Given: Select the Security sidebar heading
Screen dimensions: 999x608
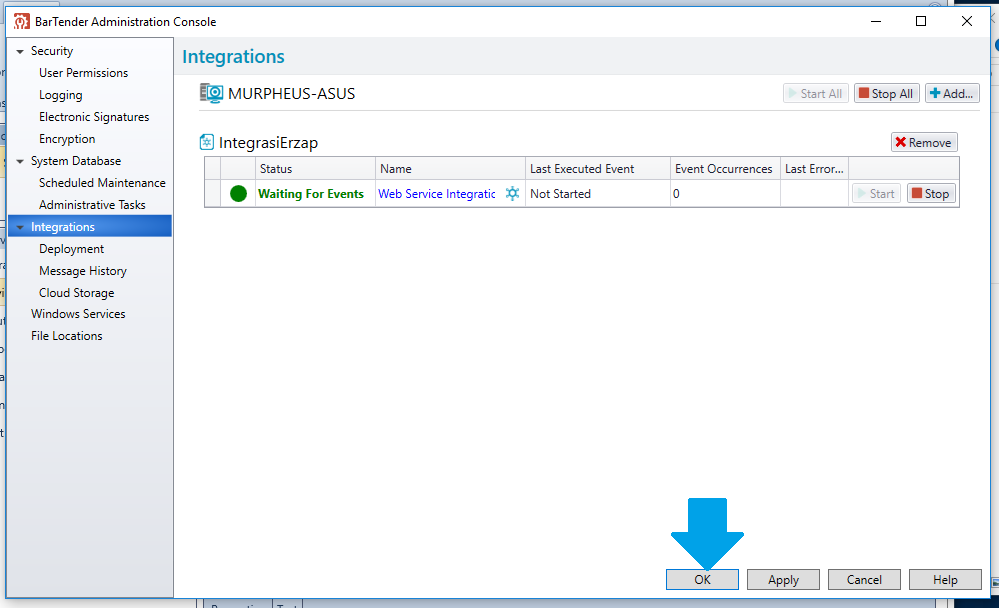Looking at the screenshot, I should pyautogui.click(x=52, y=51).
